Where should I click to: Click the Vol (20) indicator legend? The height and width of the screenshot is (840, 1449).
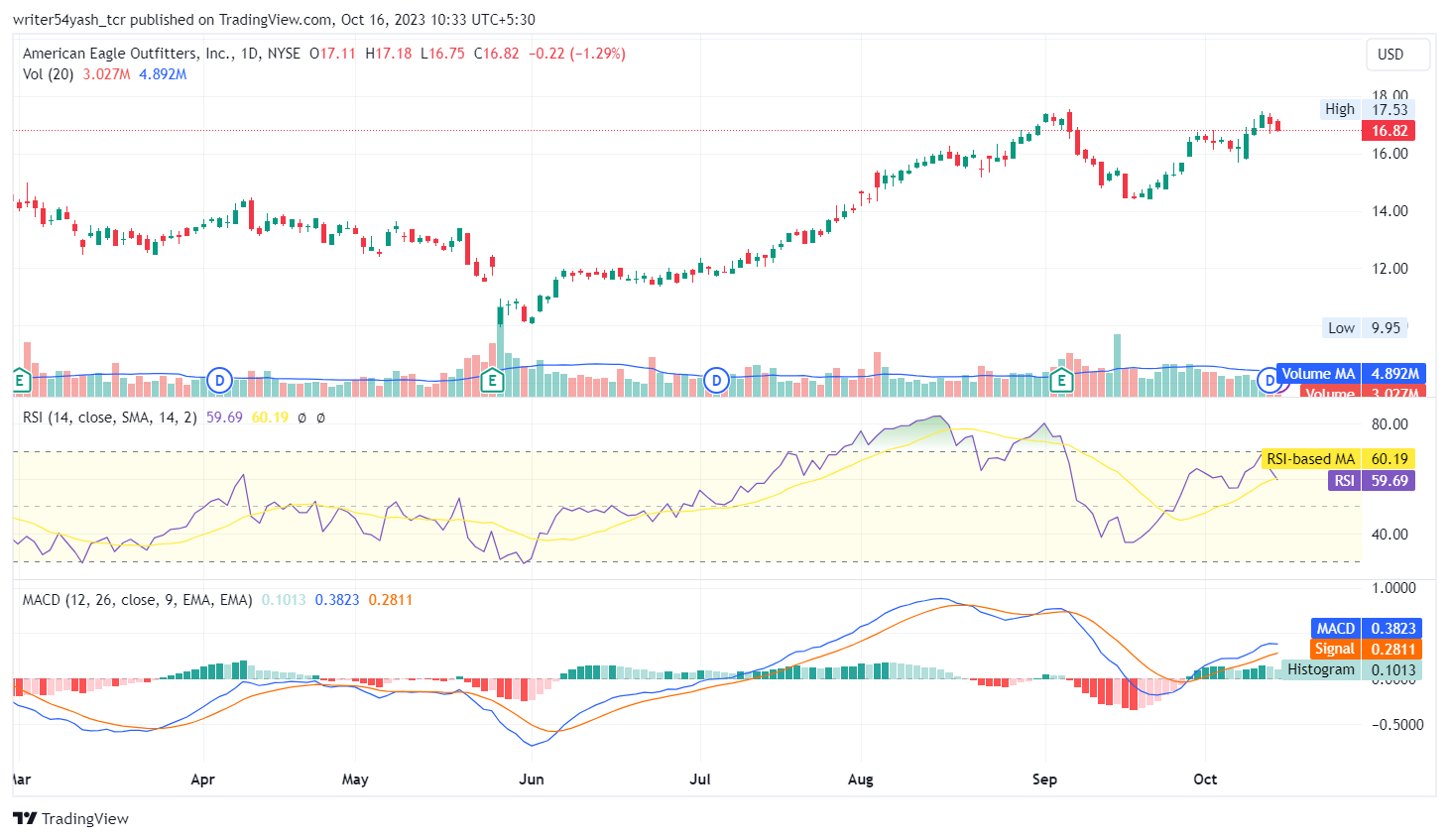48,74
